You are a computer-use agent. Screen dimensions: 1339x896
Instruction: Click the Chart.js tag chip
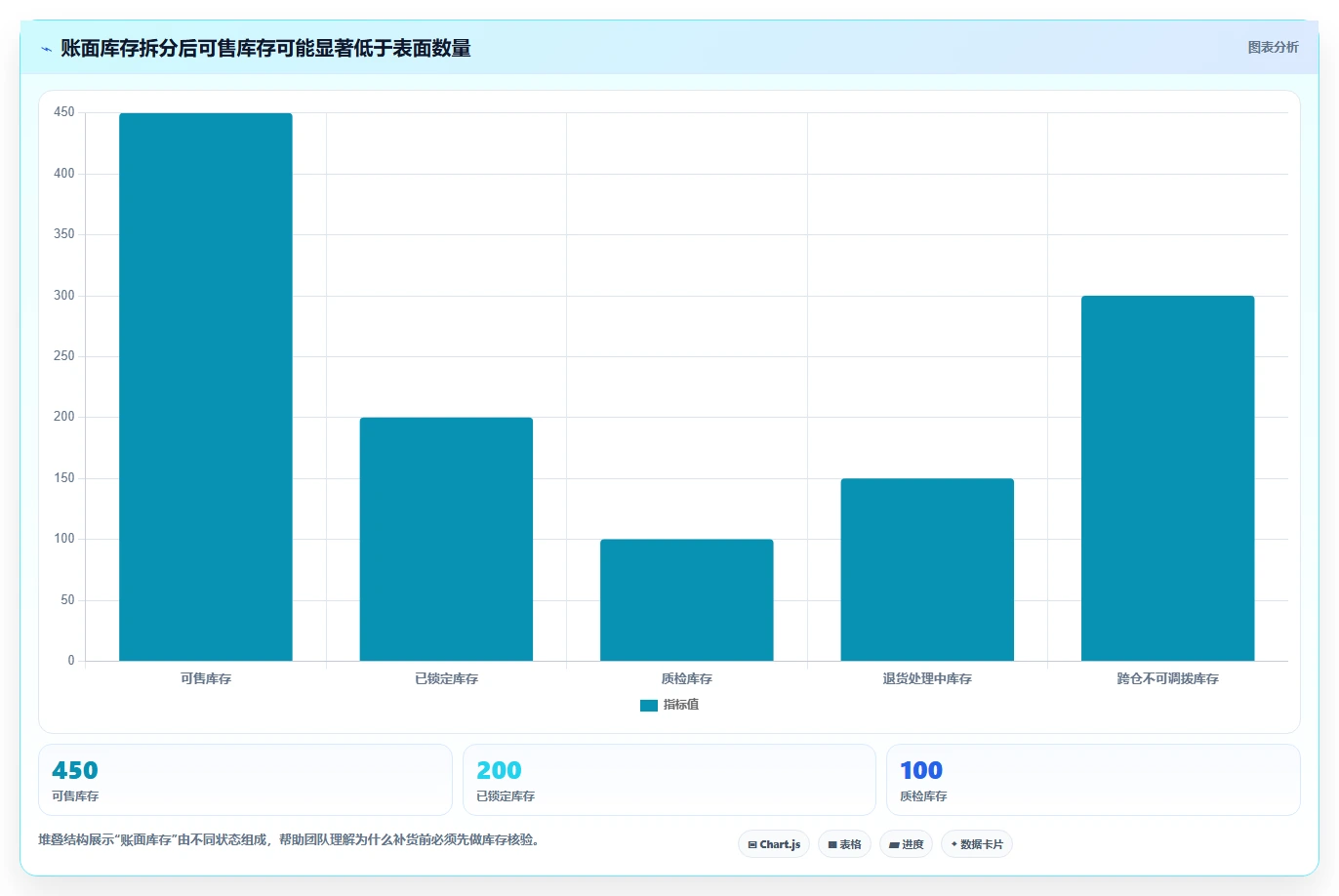coord(774,844)
